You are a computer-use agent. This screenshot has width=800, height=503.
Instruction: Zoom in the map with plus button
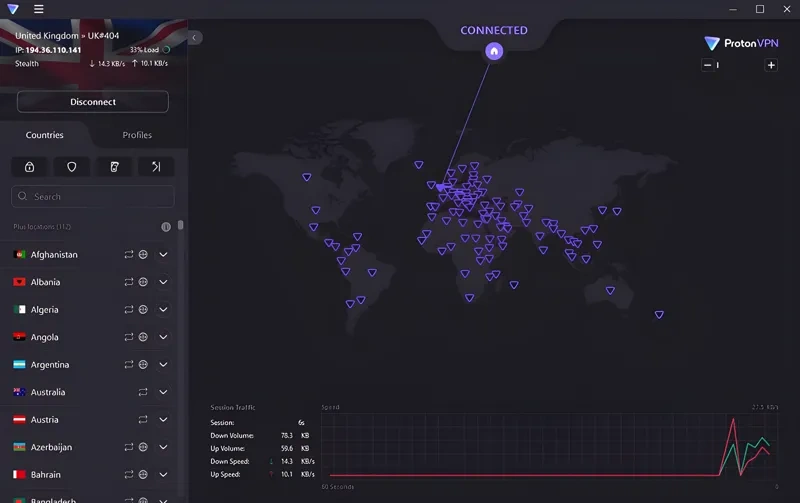pyautogui.click(x=771, y=65)
